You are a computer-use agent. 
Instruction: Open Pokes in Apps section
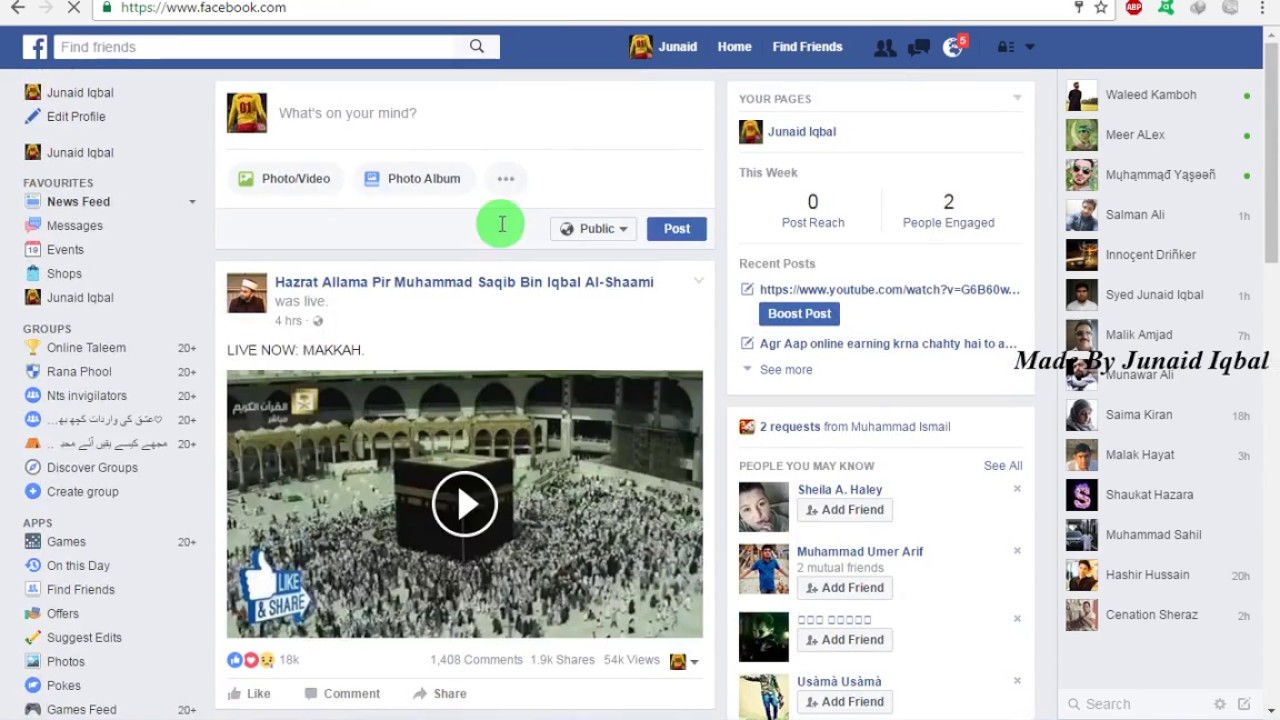click(63, 686)
